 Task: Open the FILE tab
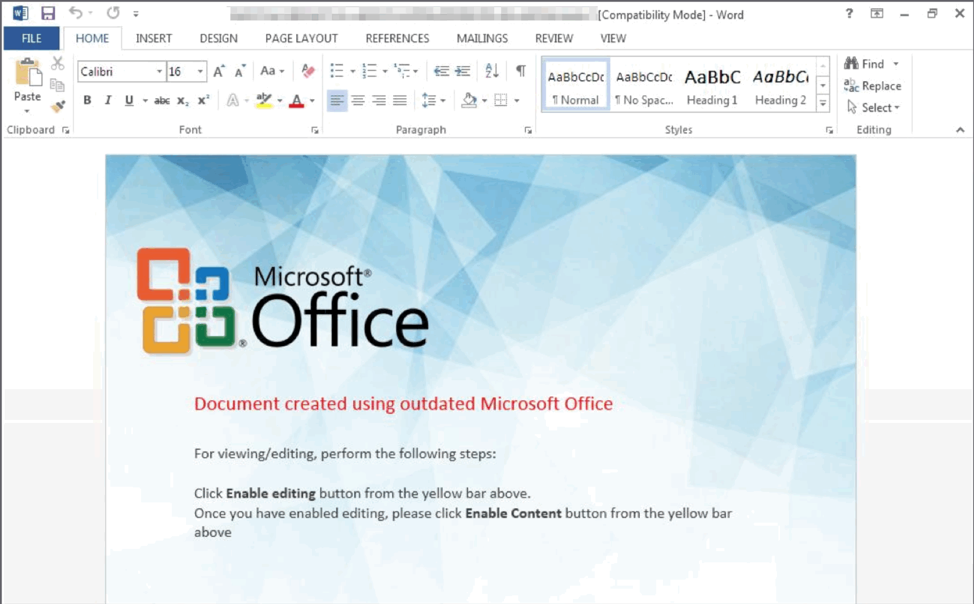(32, 39)
